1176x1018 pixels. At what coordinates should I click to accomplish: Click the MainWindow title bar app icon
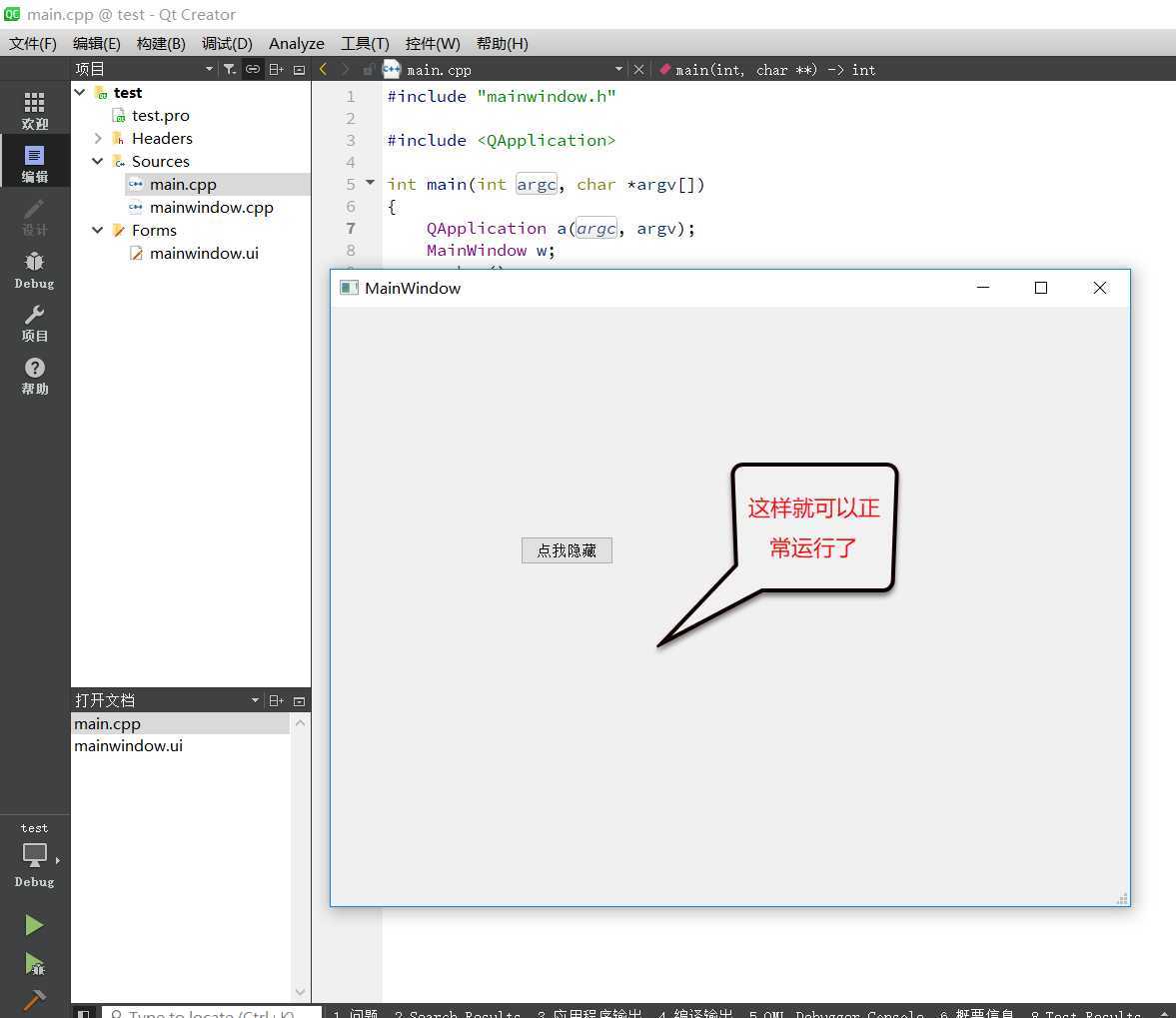(x=349, y=288)
